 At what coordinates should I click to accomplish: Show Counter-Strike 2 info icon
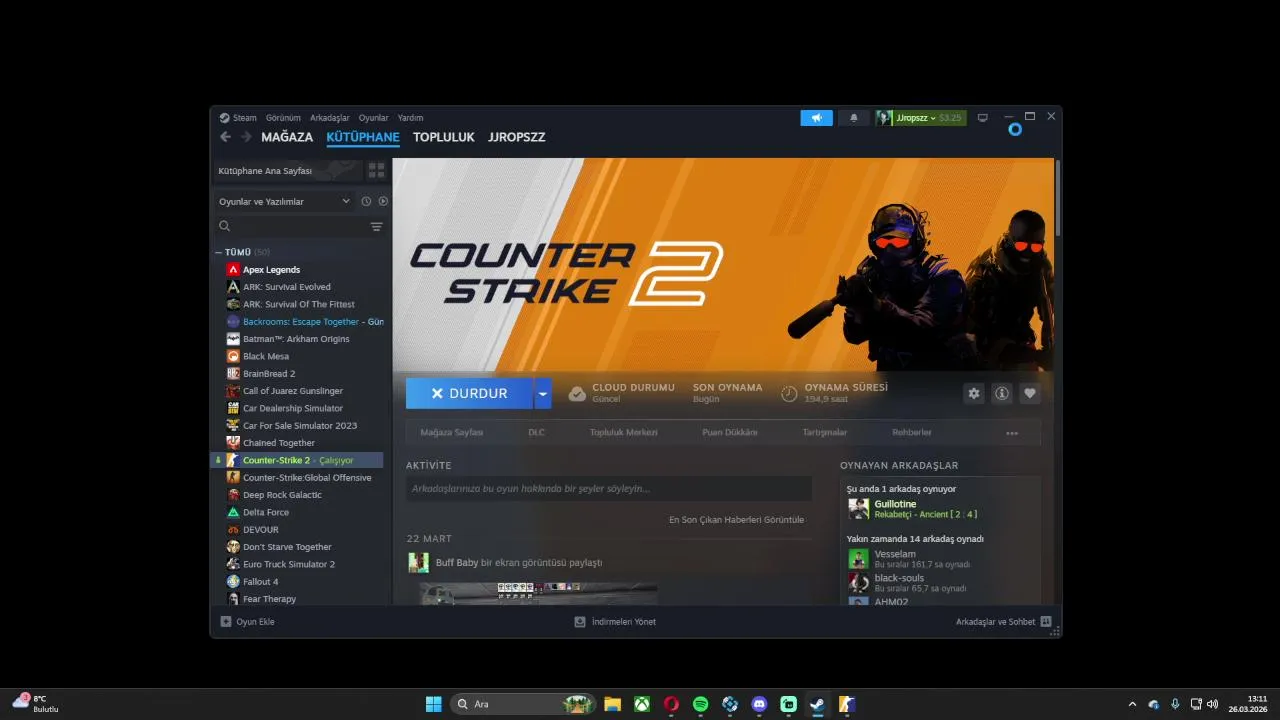coord(1002,394)
